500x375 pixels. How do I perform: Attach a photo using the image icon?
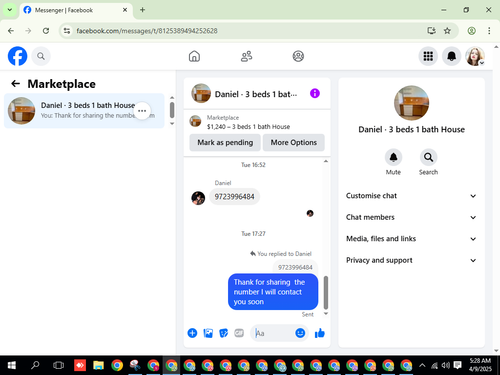(208, 333)
